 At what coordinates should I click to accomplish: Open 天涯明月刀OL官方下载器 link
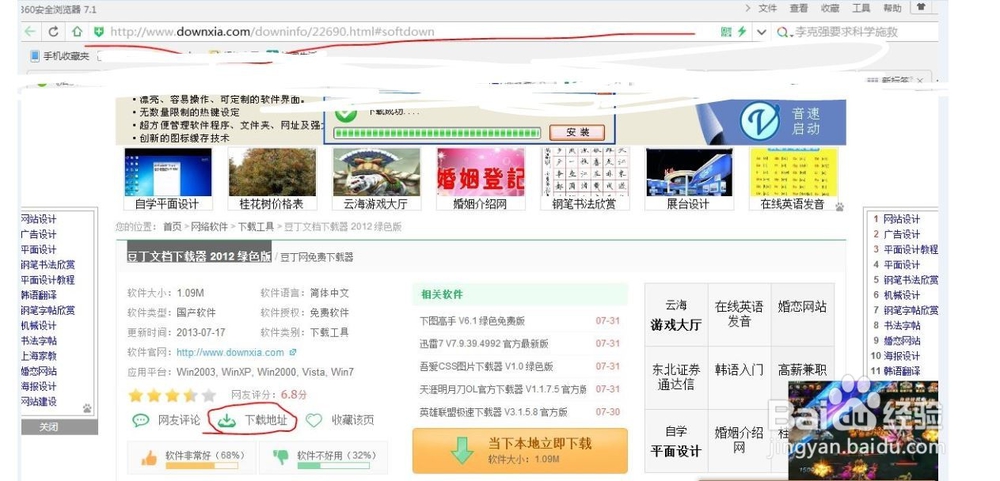pos(503,389)
